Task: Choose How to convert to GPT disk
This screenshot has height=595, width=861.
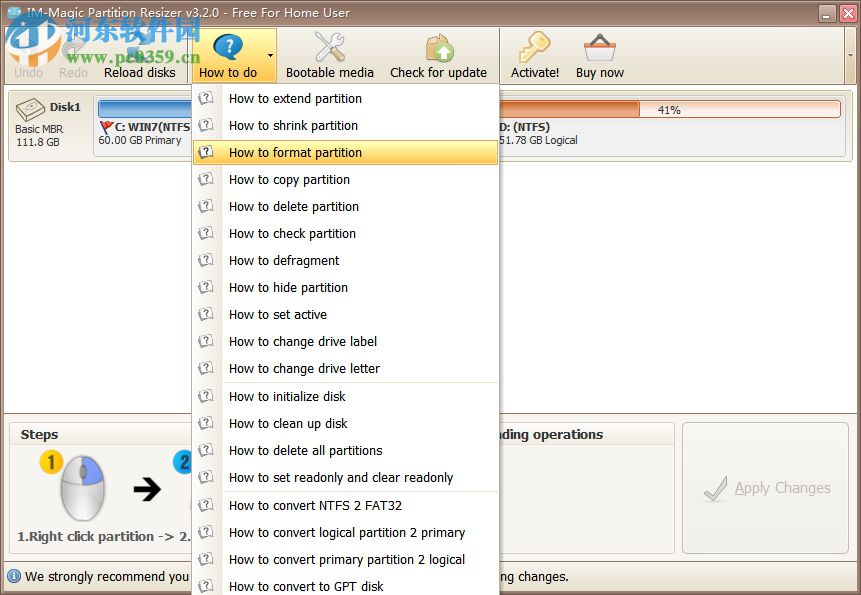Action: point(345,585)
